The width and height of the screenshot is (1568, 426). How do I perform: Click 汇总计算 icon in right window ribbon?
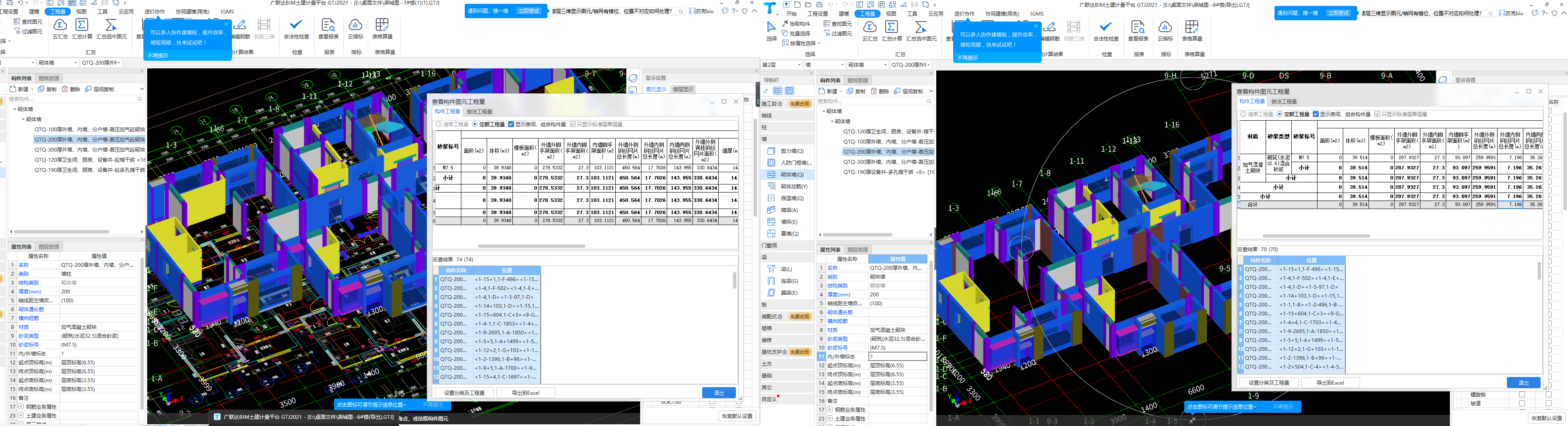[x=892, y=31]
